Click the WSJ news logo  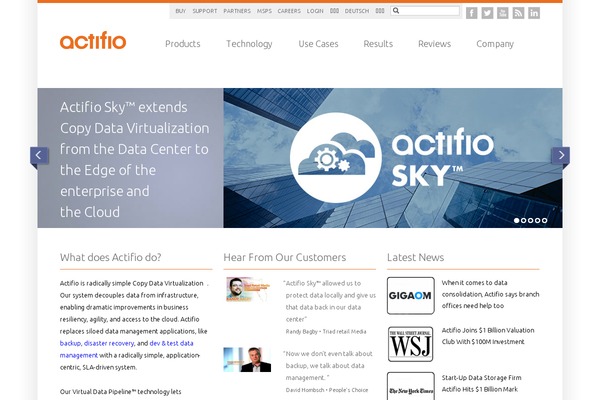pyautogui.click(x=411, y=344)
